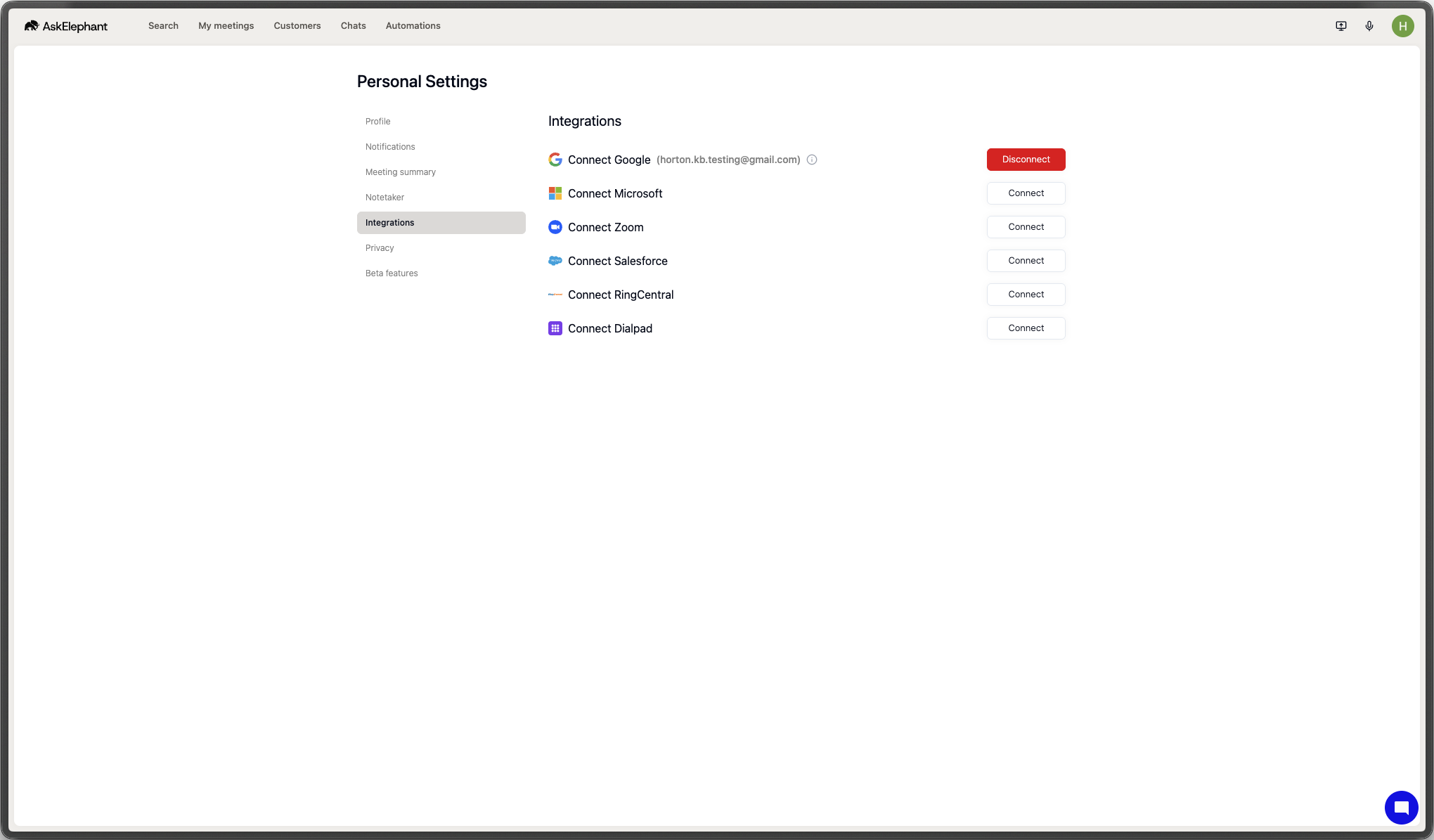
Task: Click the horton.kb.testing@gmail.com email text
Action: [x=728, y=160]
